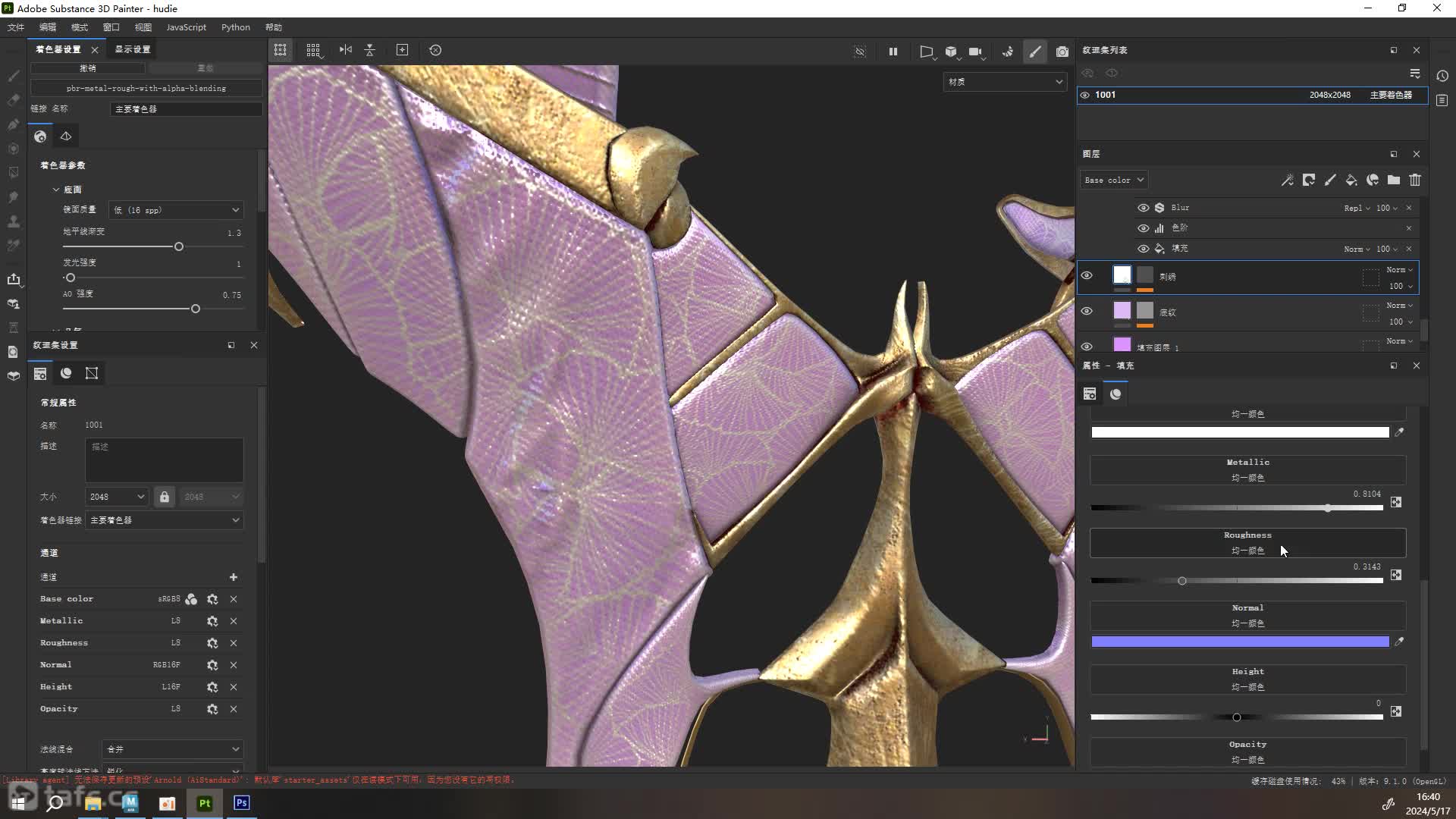Viewport: 1456px width, 819px height.
Task: Pick Normal color with eyedropper icon
Action: tap(1400, 642)
